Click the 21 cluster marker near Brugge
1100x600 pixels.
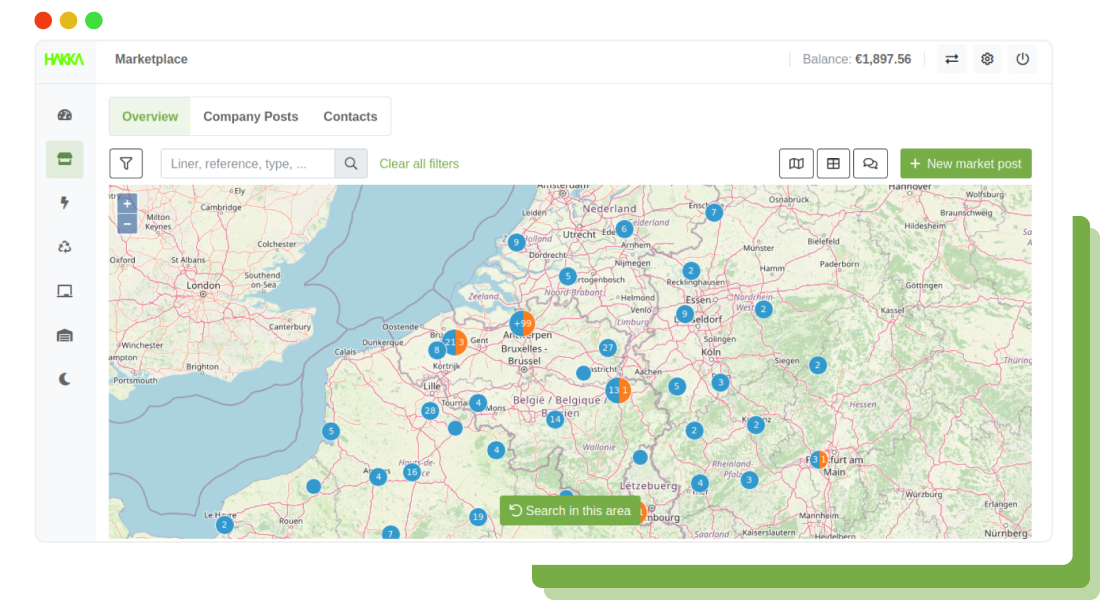point(455,342)
